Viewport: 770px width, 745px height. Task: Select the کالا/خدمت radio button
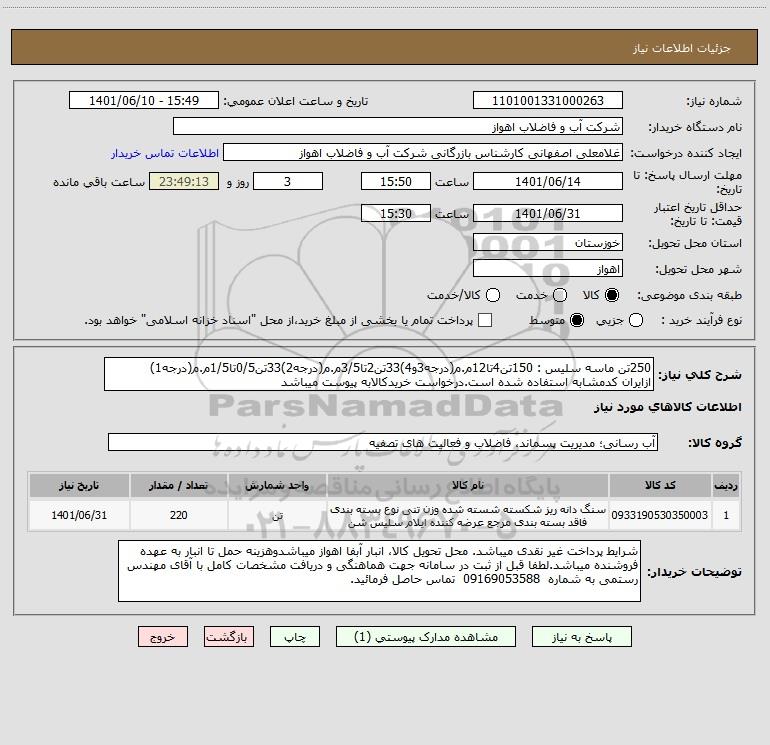tap(493, 295)
